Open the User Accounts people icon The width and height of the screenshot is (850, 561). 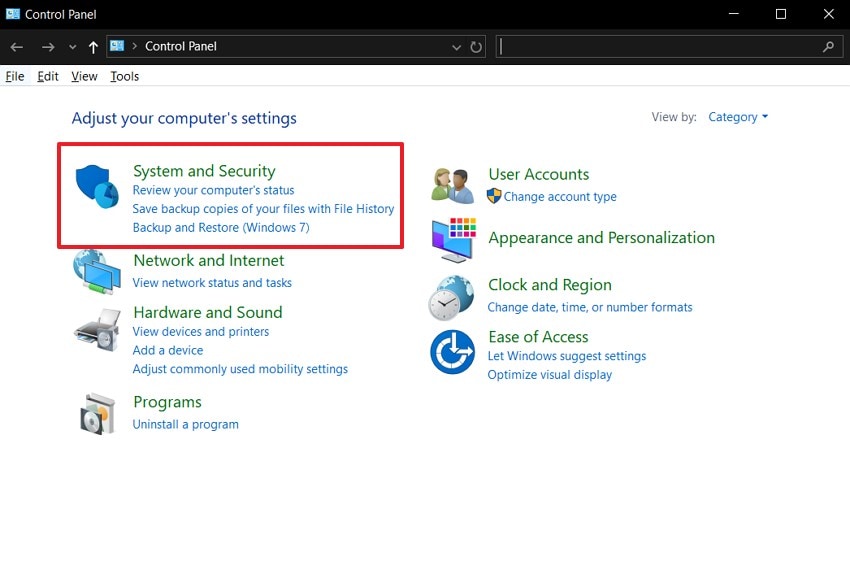tap(453, 186)
